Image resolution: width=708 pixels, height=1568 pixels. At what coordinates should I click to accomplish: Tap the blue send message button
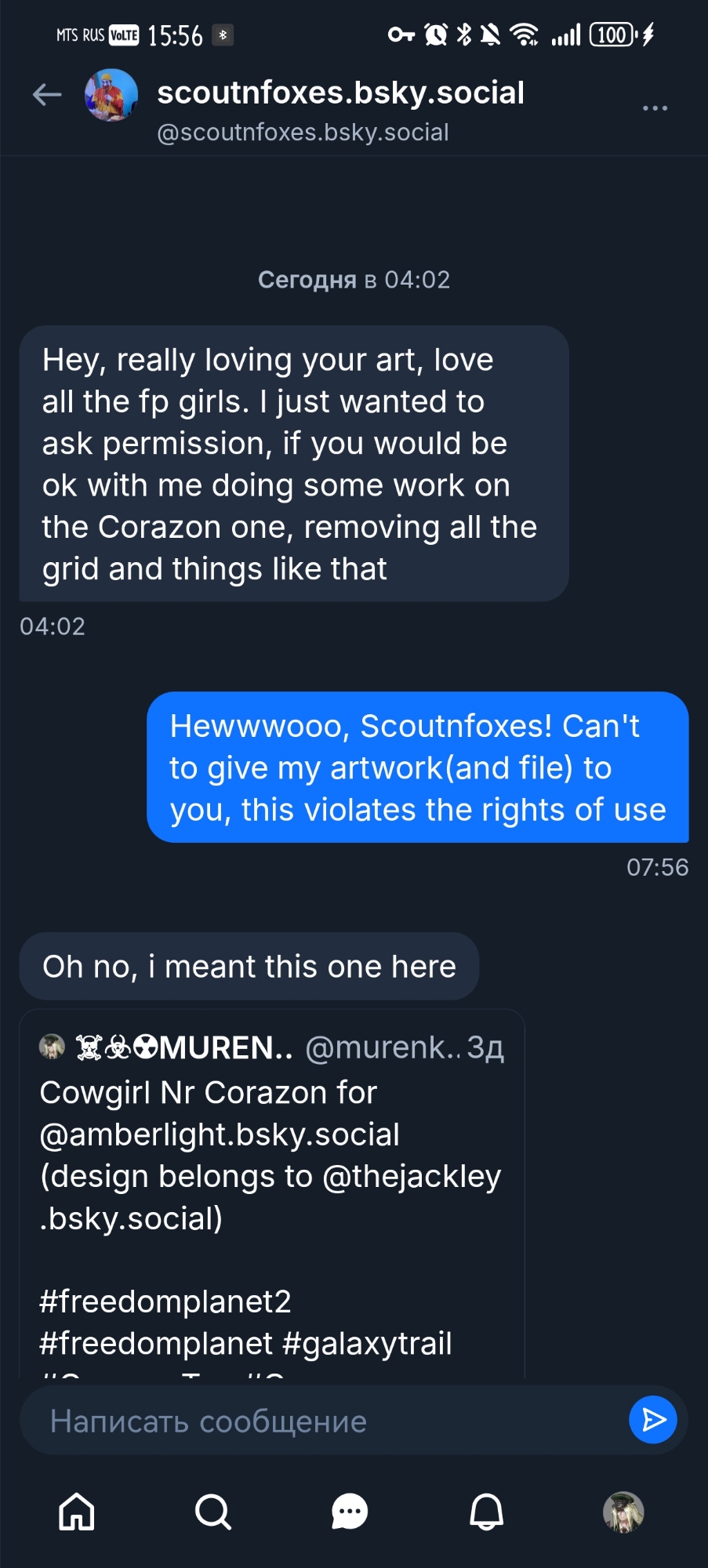652,1420
